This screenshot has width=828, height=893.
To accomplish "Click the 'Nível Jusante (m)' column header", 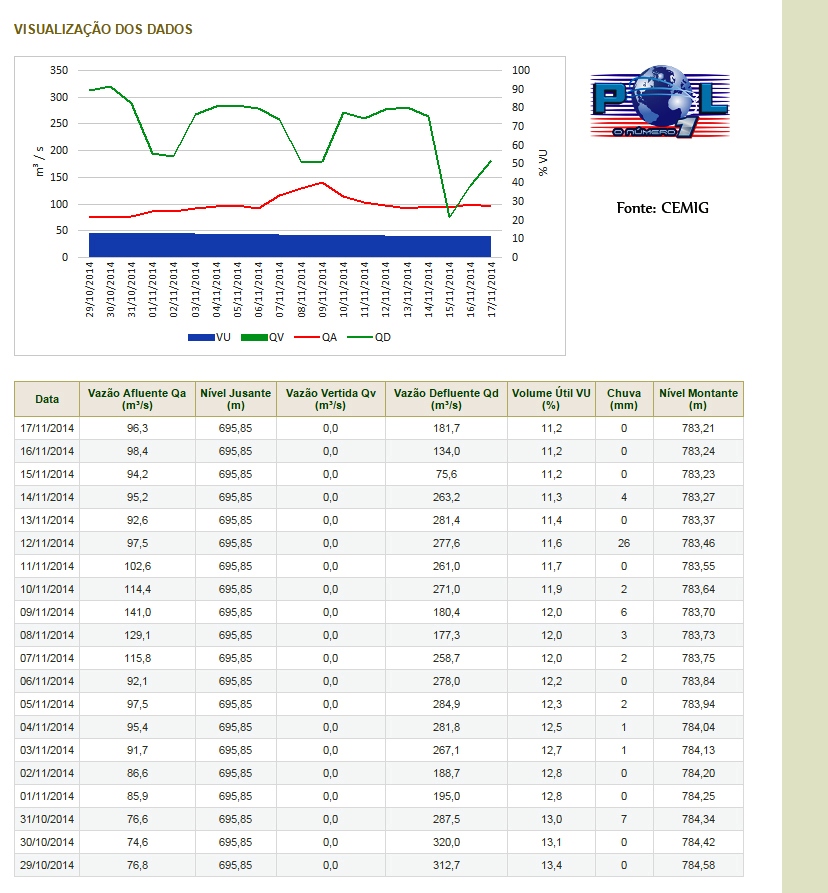I will pyautogui.click(x=236, y=399).
